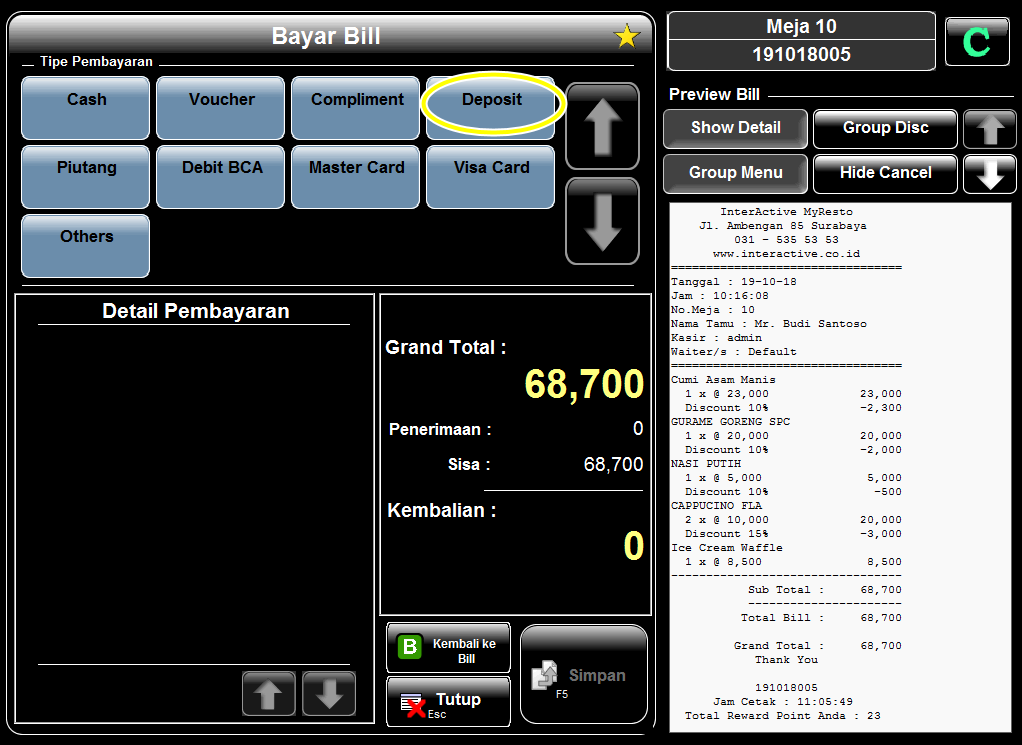Image resolution: width=1022 pixels, height=745 pixels.
Task: Select Group Disc option
Action: [x=885, y=128]
